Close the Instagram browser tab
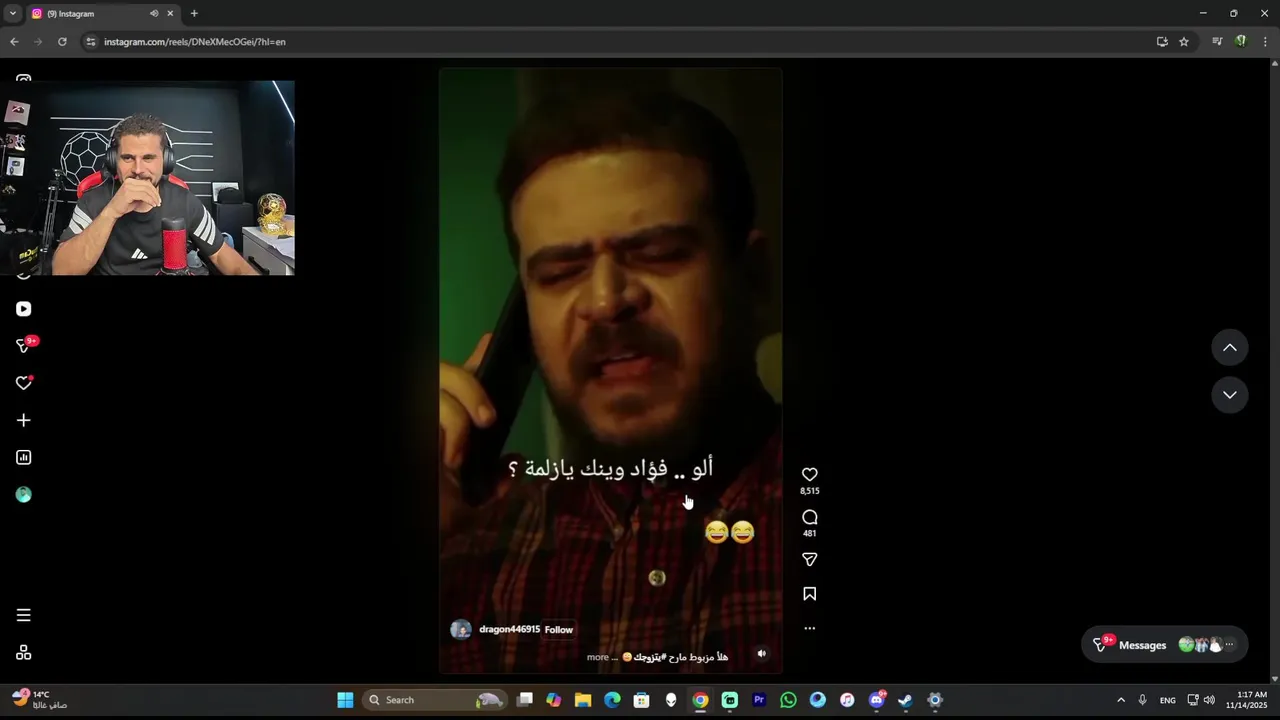1280x720 pixels. pos(170,14)
